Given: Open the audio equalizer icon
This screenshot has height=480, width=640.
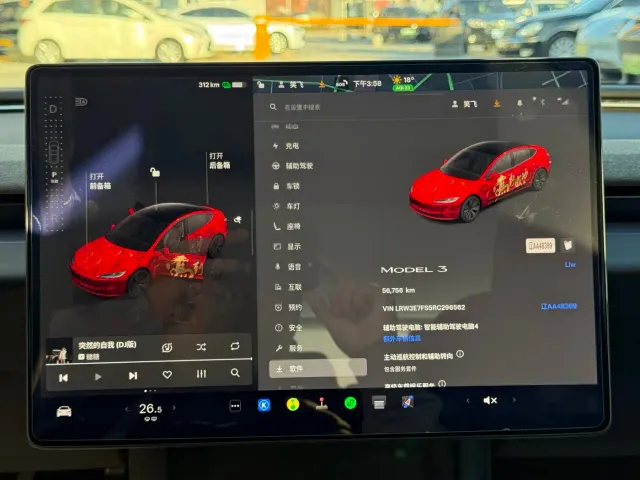Looking at the screenshot, I should [201, 373].
